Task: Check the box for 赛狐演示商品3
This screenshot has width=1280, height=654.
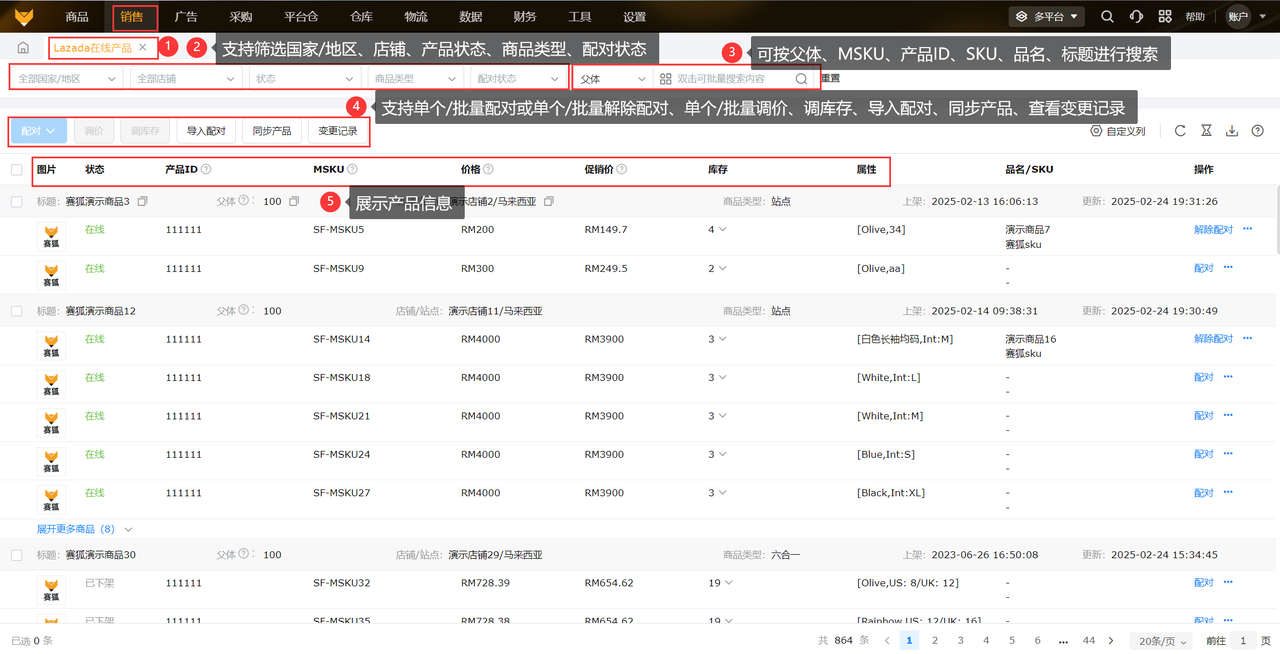Action: click(x=17, y=202)
